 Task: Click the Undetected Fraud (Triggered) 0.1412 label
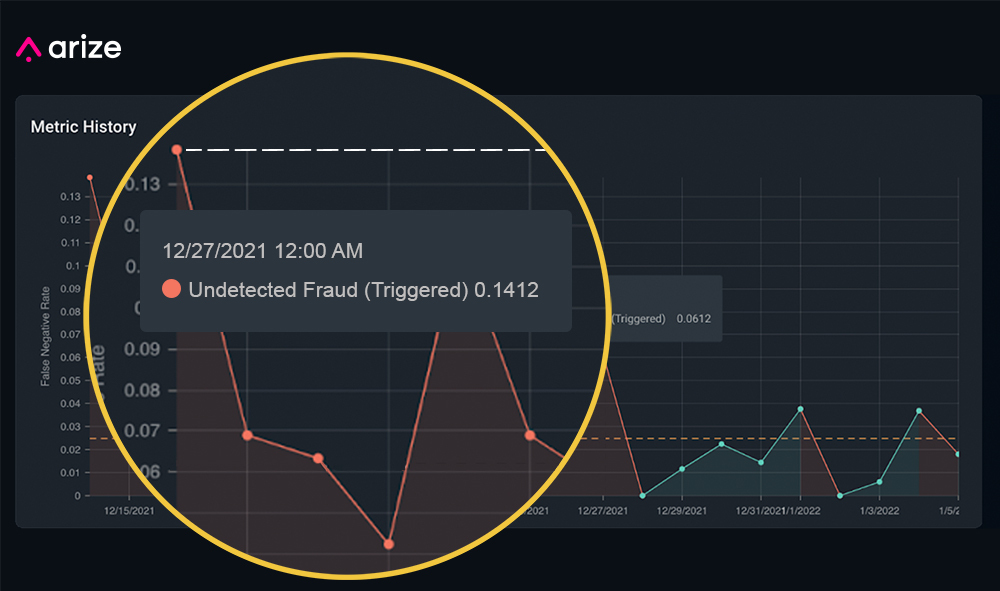[364, 290]
